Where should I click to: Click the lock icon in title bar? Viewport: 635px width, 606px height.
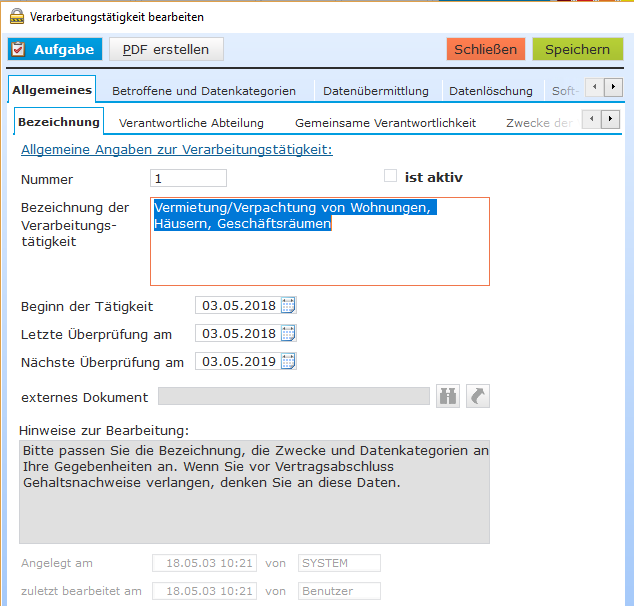coord(17,17)
